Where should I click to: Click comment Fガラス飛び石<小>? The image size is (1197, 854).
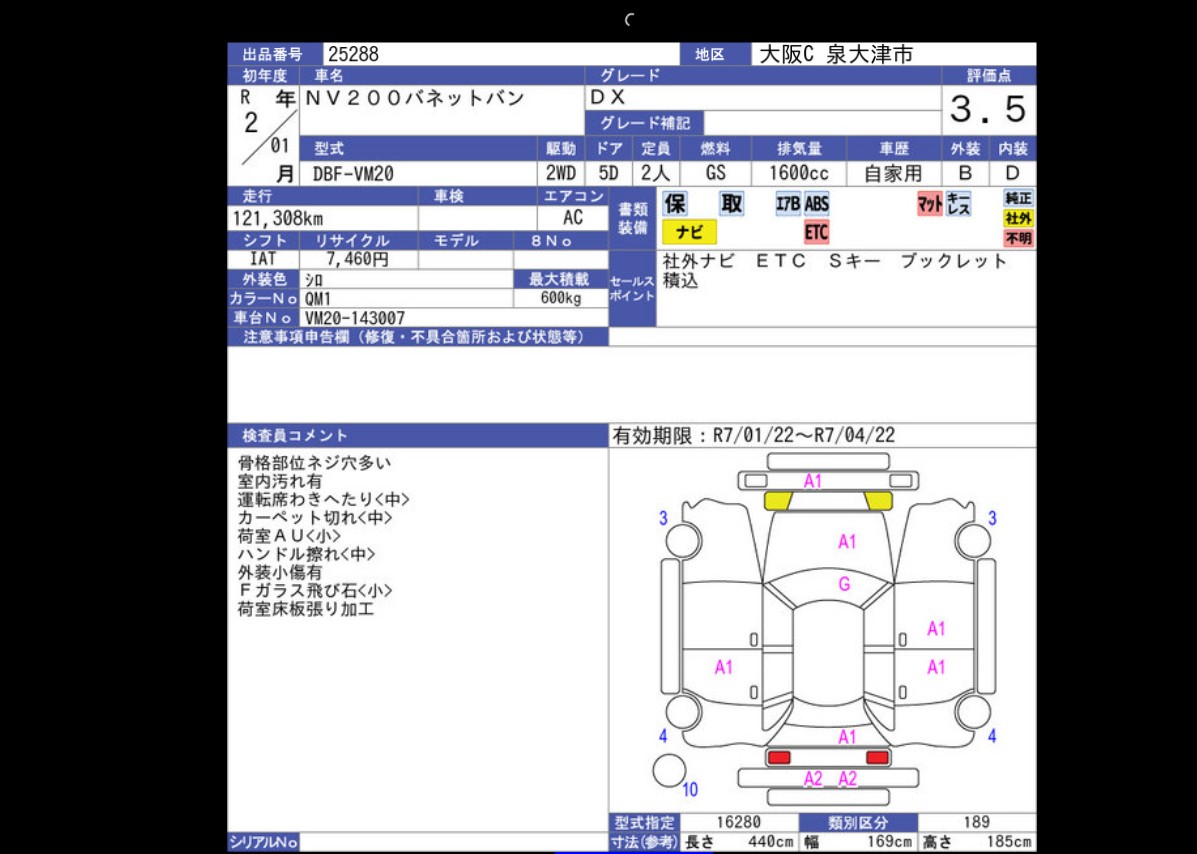point(315,591)
